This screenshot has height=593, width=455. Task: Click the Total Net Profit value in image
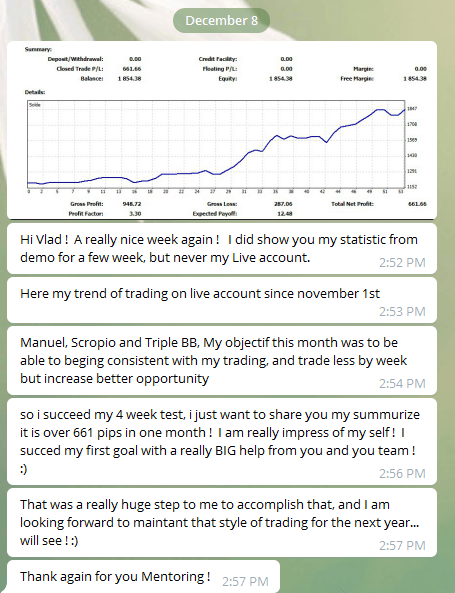click(417, 204)
